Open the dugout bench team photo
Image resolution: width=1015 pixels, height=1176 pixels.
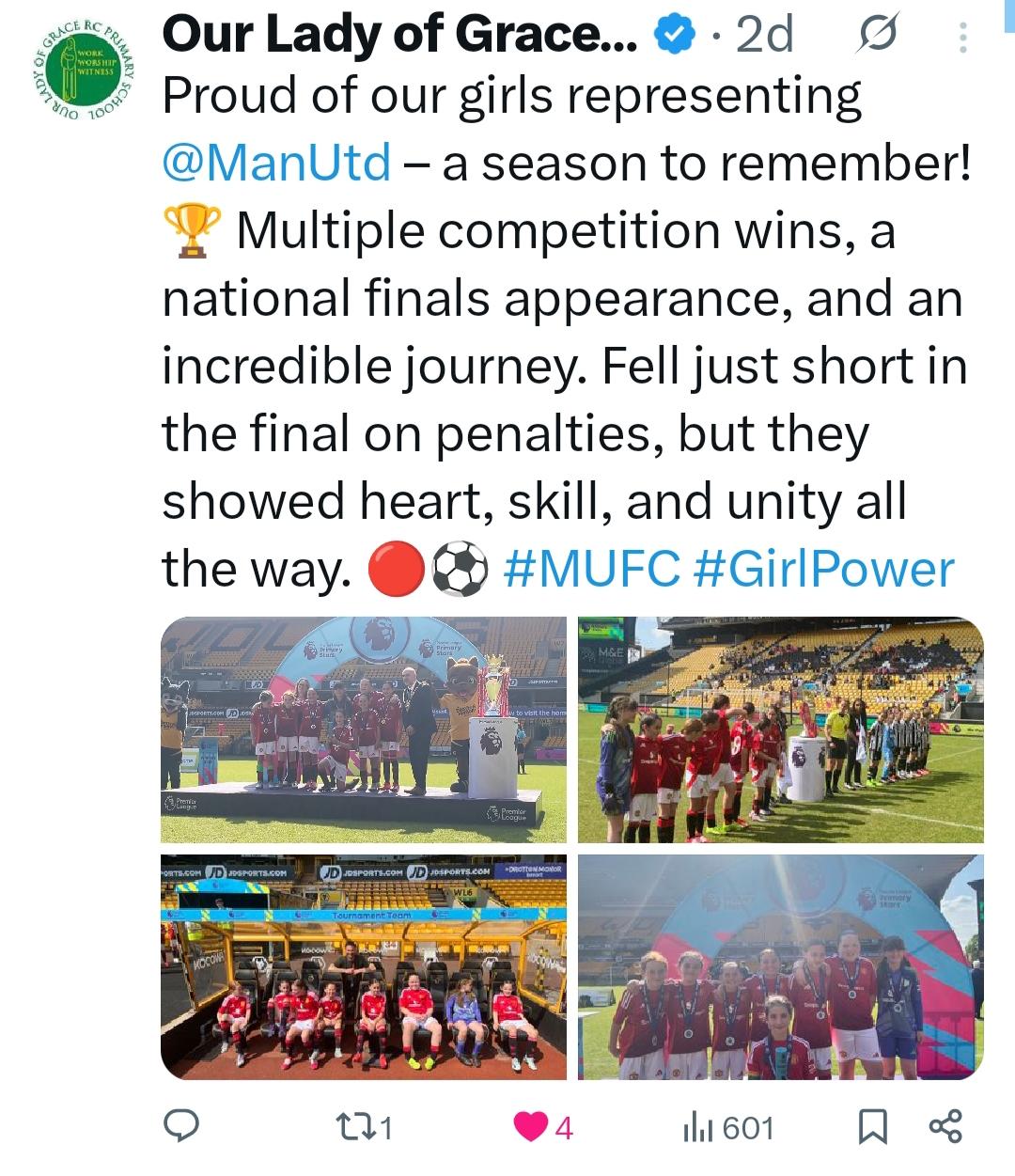[365, 966]
